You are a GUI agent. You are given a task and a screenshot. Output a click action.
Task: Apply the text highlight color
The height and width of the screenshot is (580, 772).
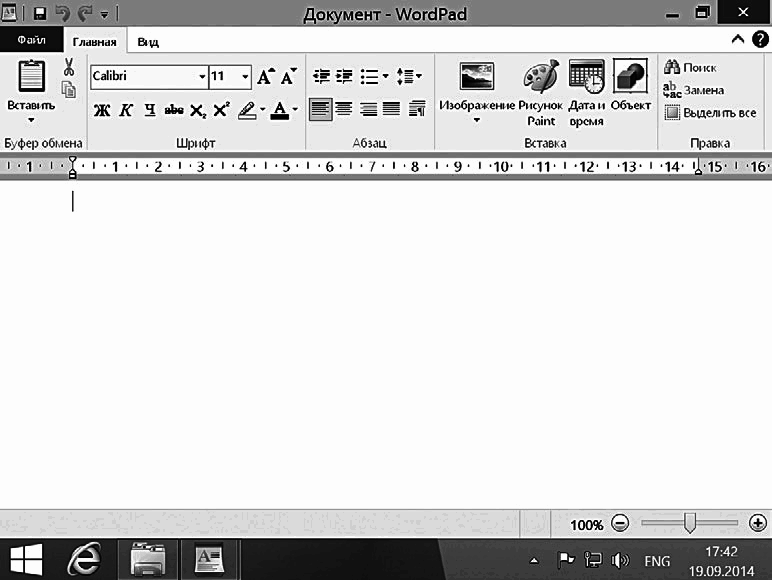(247, 110)
